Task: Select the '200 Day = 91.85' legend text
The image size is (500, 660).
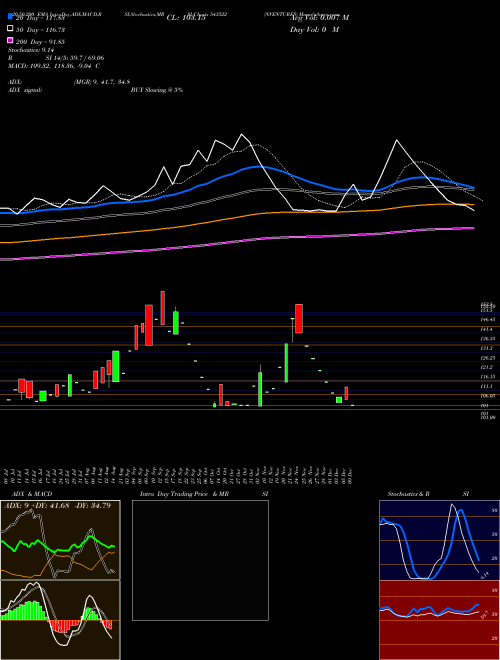Action: coord(40,42)
